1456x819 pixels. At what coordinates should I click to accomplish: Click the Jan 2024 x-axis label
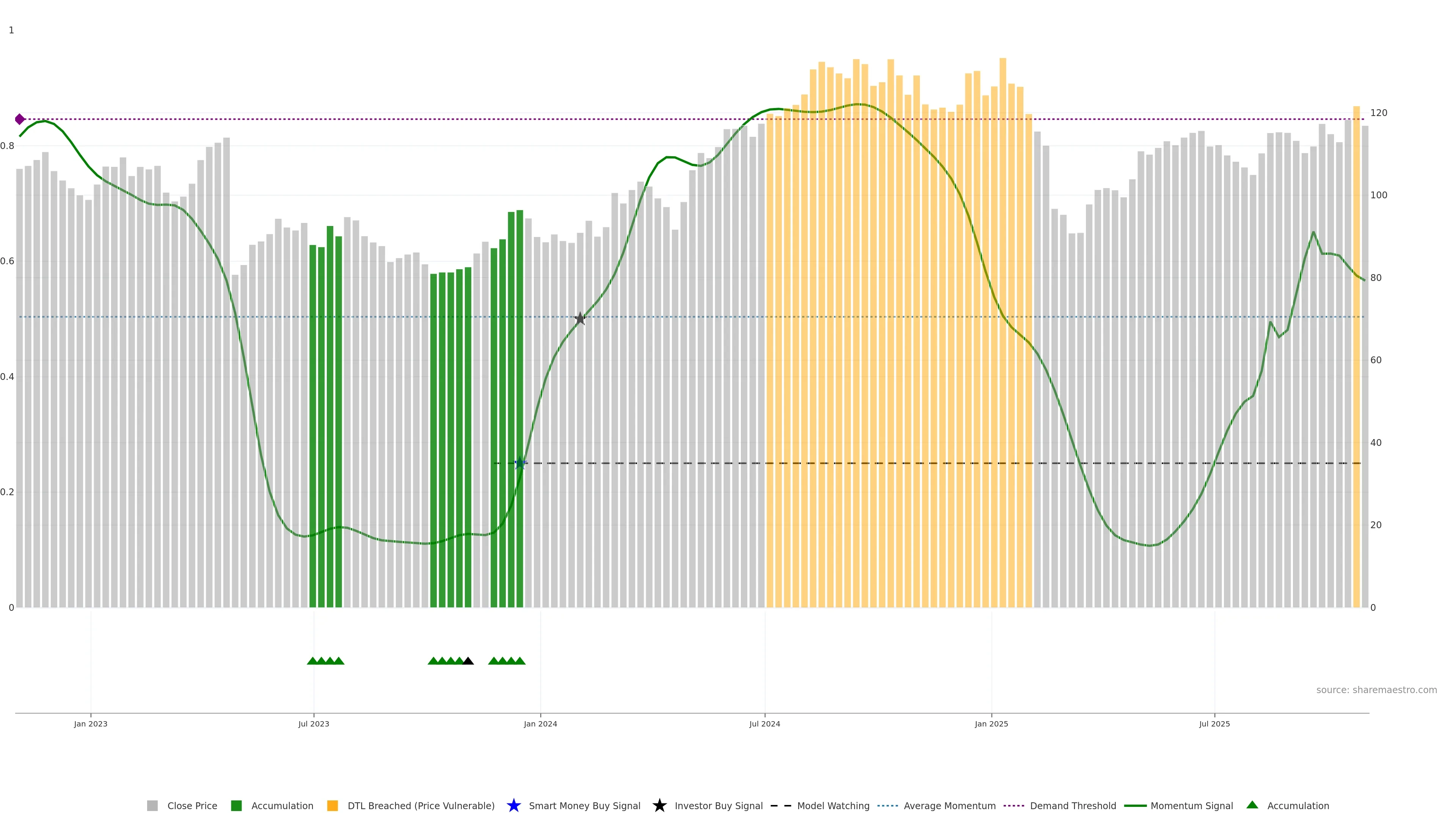click(x=540, y=724)
